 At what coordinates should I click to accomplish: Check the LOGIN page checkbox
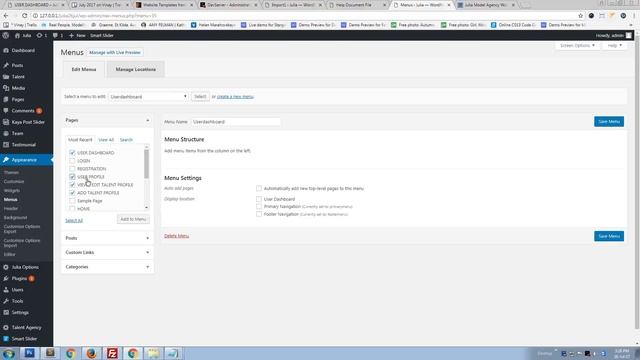[72, 161]
